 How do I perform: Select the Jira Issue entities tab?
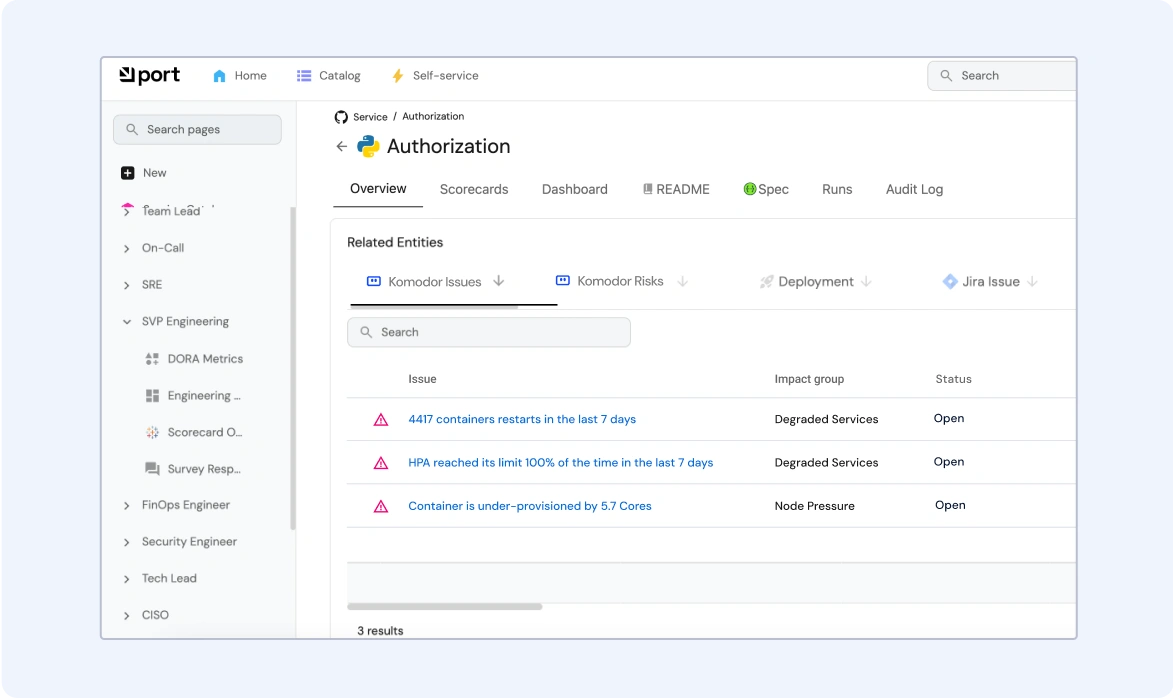pos(990,281)
